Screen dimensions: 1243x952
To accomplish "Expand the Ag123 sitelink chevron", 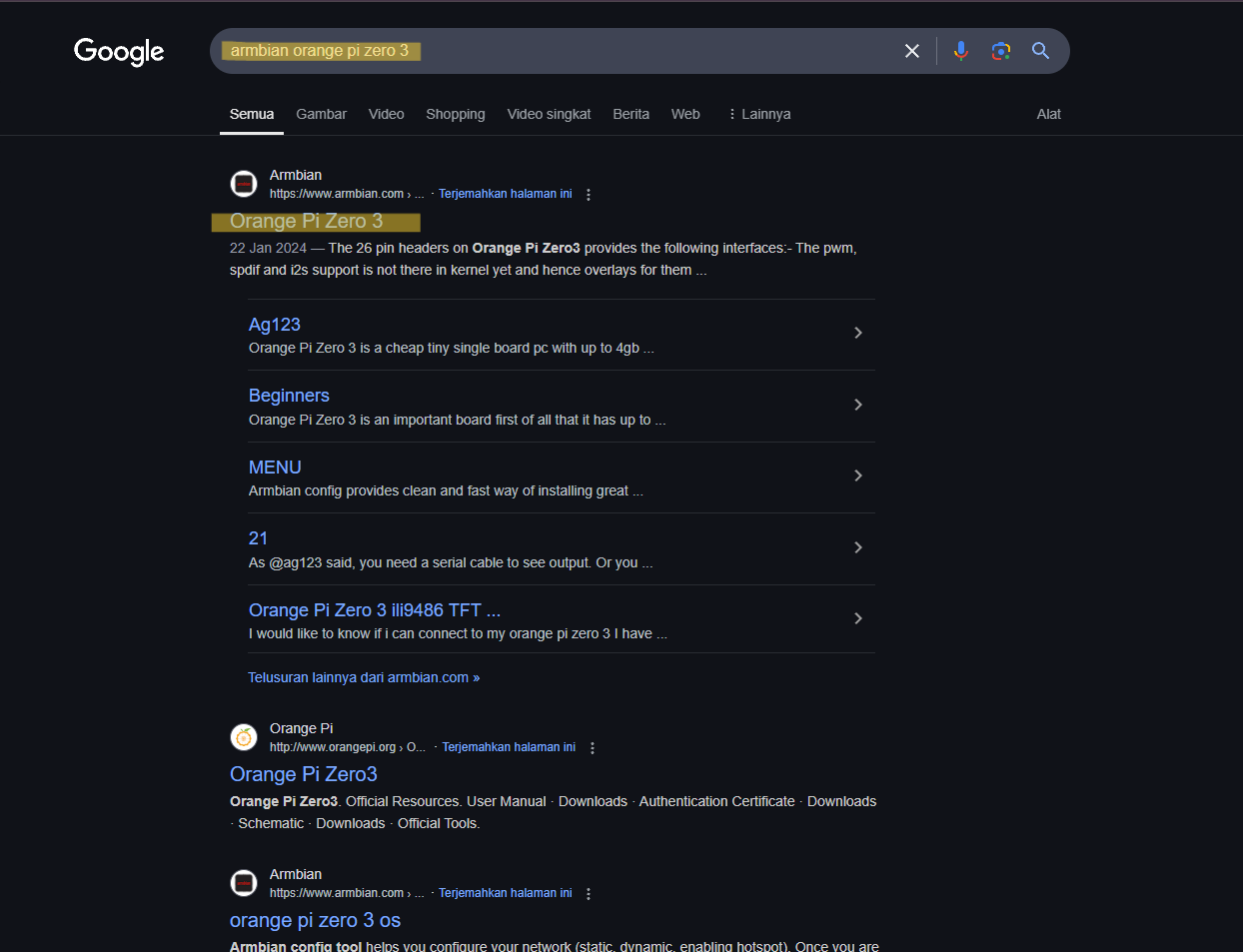I will tap(857, 334).
